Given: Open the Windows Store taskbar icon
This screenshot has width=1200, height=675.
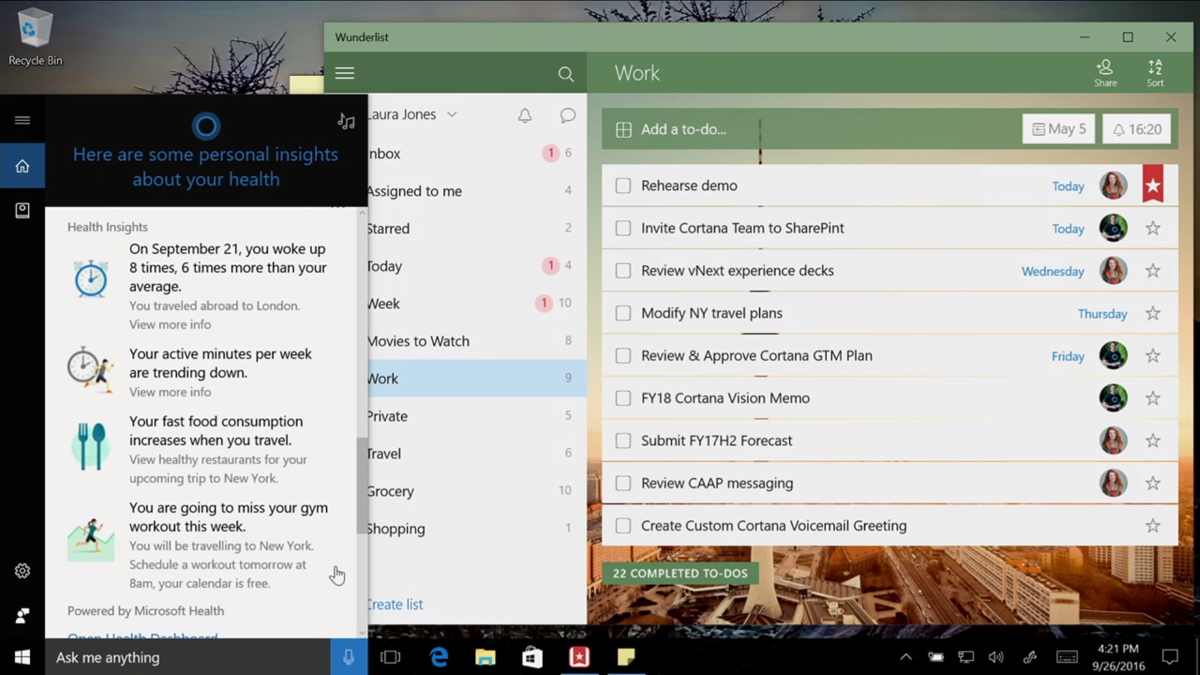Looking at the screenshot, I should [x=532, y=657].
